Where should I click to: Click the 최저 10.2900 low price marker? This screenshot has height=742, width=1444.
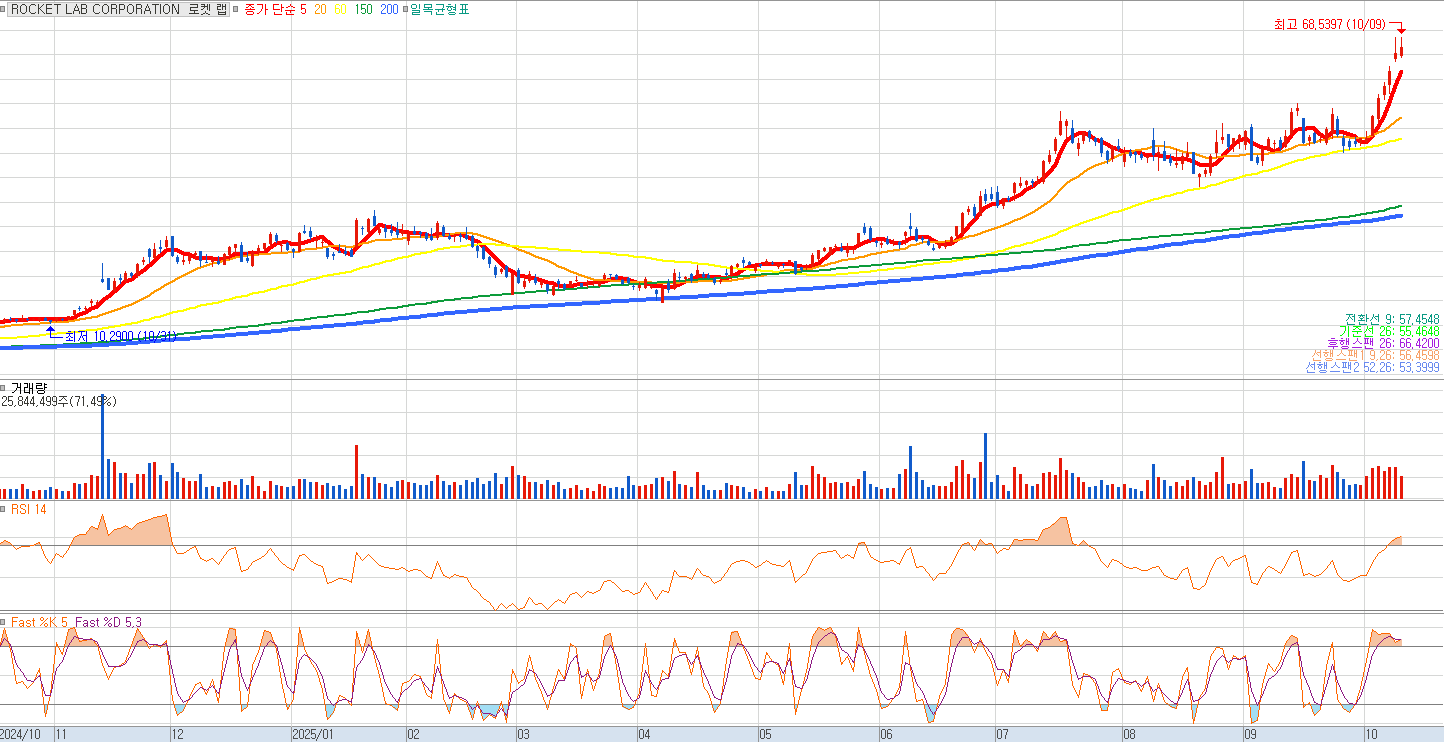click(x=120, y=337)
